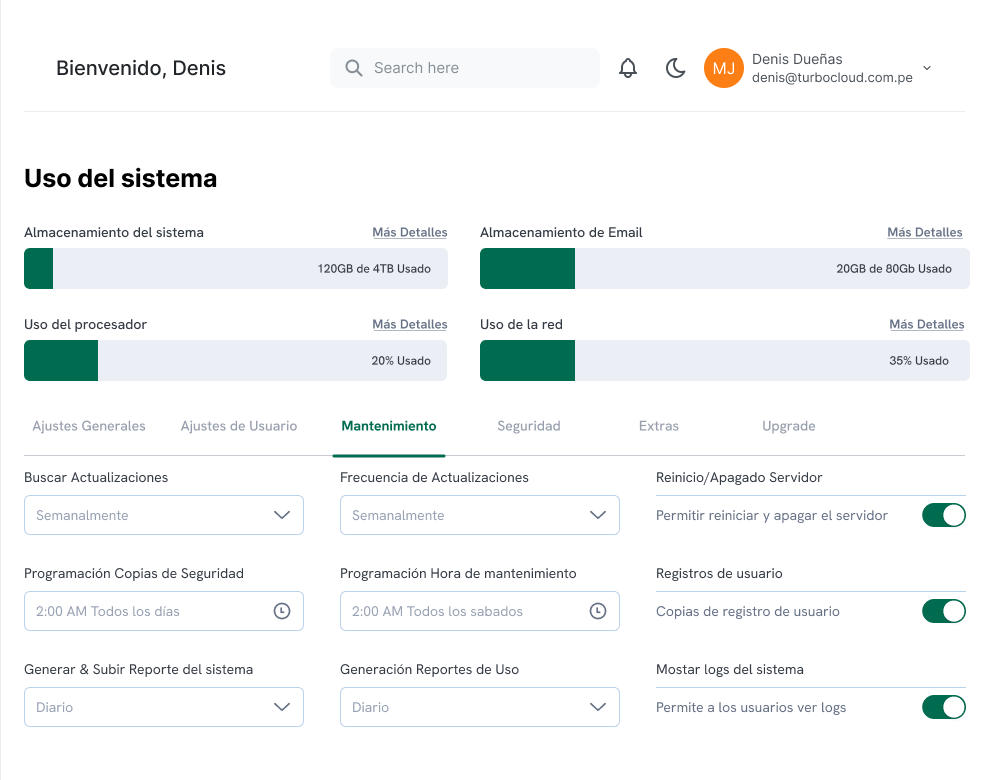Go to the Ajustes Generales tab
The height and width of the screenshot is (780, 989).
(89, 426)
